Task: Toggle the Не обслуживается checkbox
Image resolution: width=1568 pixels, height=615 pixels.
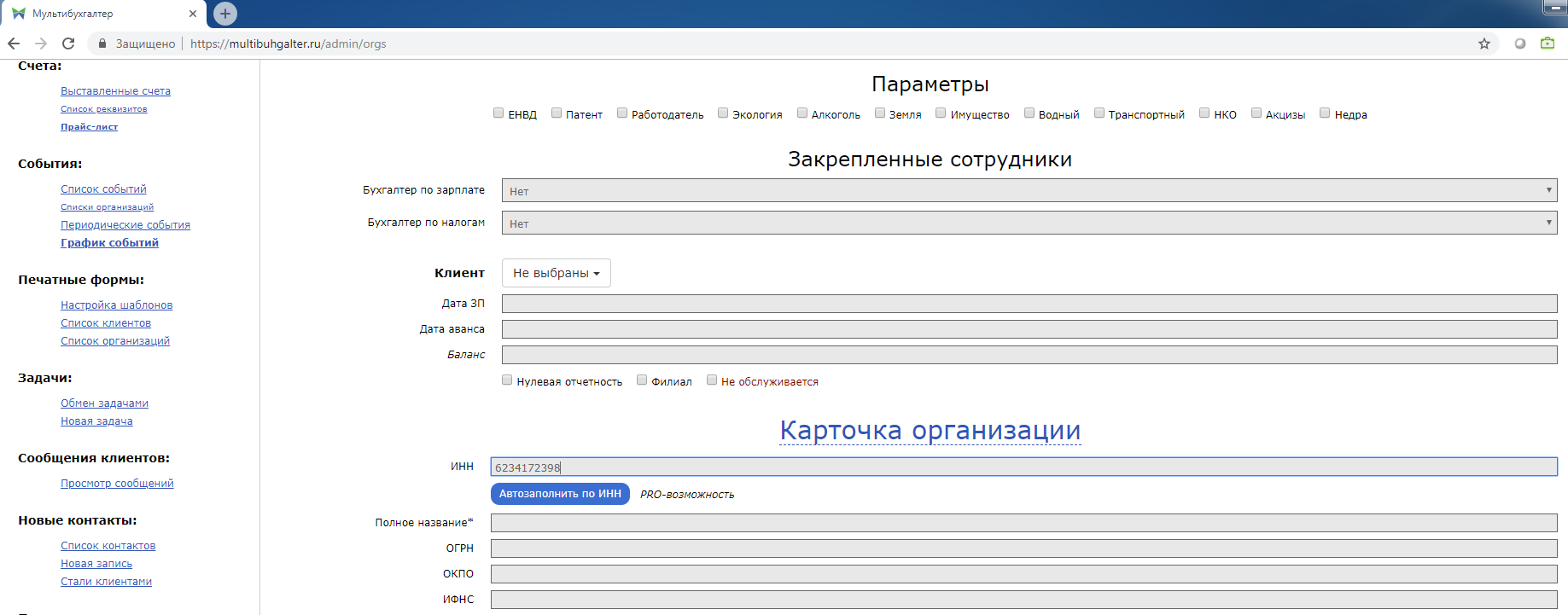Action: pyautogui.click(x=712, y=380)
